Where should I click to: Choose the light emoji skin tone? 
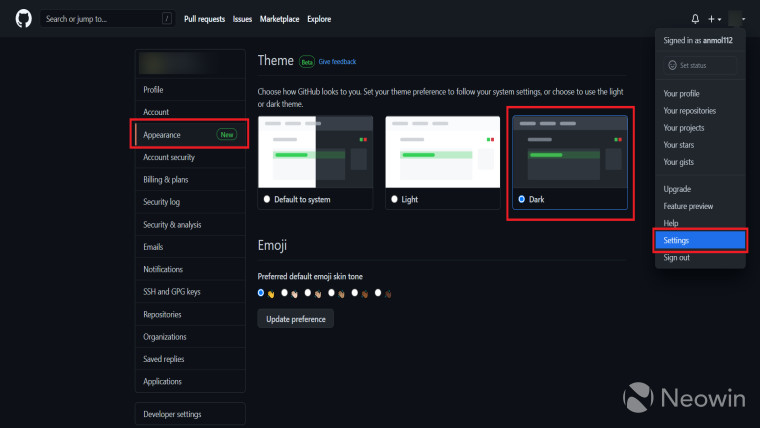[x=285, y=293]
